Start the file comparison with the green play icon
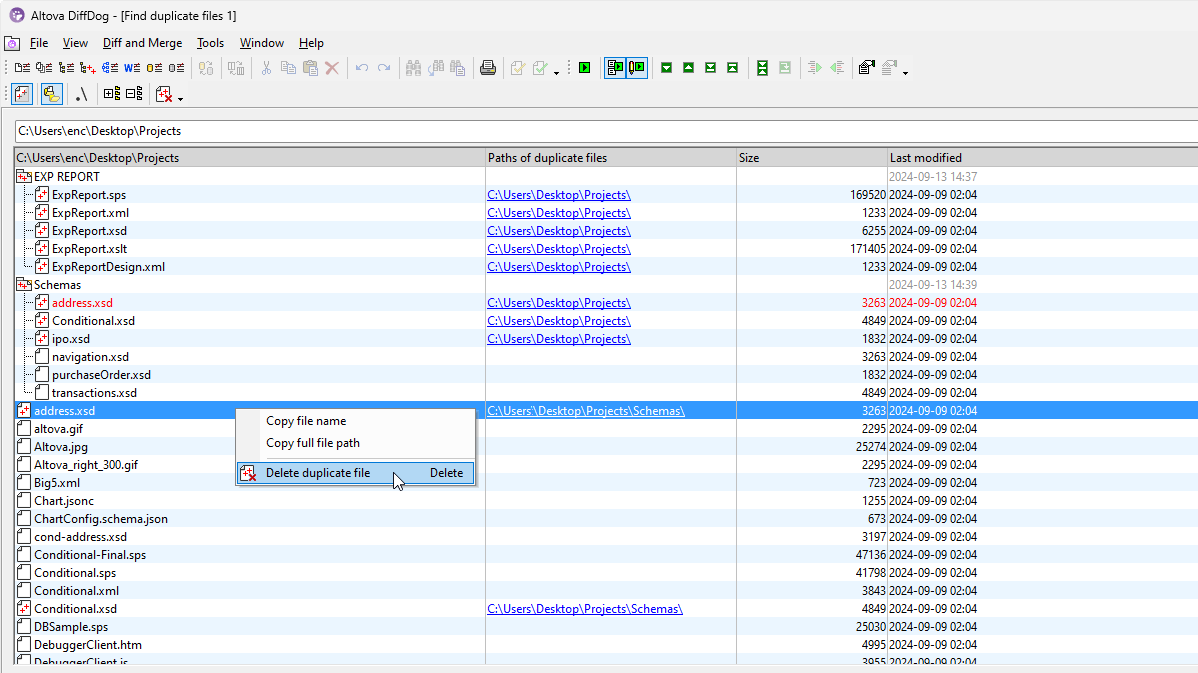This screenshot has width=1198, height=673. 584,67
